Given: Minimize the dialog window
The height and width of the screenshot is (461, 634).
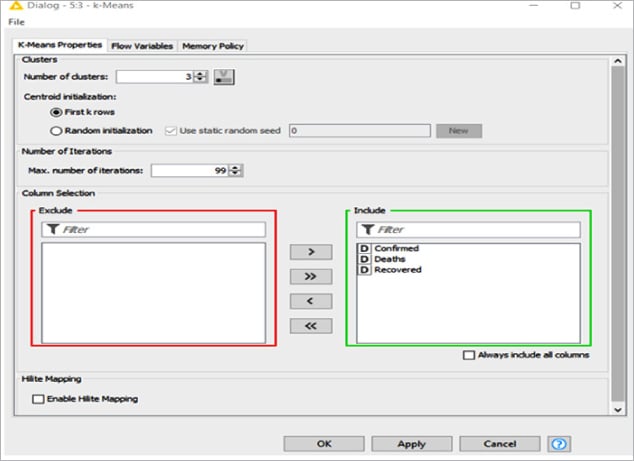Looking at the screenshot, I should click(x=534, y=5).
